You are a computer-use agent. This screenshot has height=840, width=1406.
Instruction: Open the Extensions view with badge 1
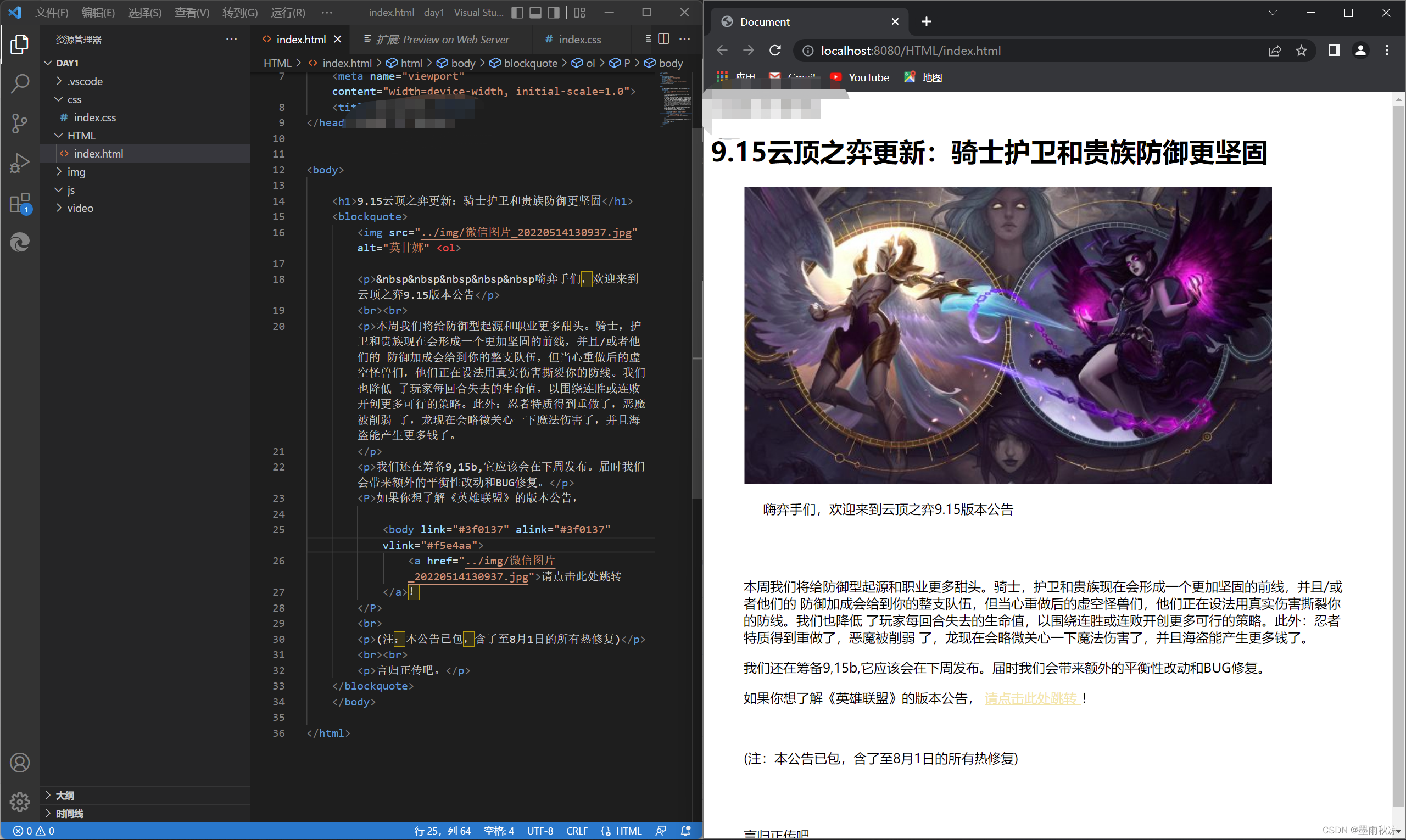click(20, 203)
